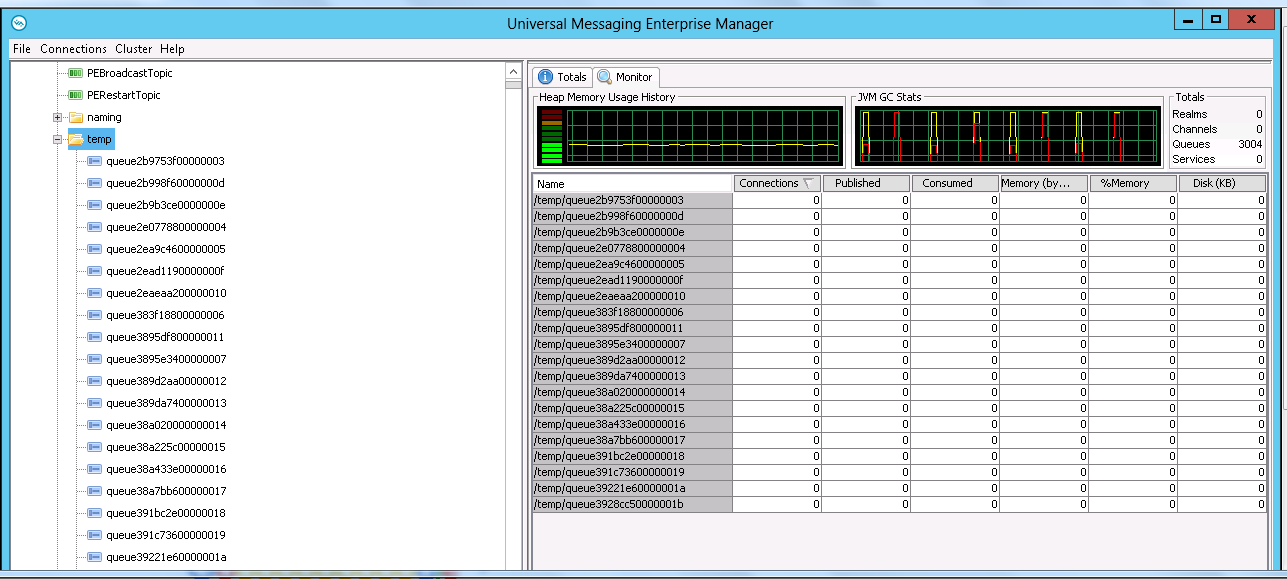Click the naming folder icon
Viewport: 1287px width, 579px height.
coord(75,117)
